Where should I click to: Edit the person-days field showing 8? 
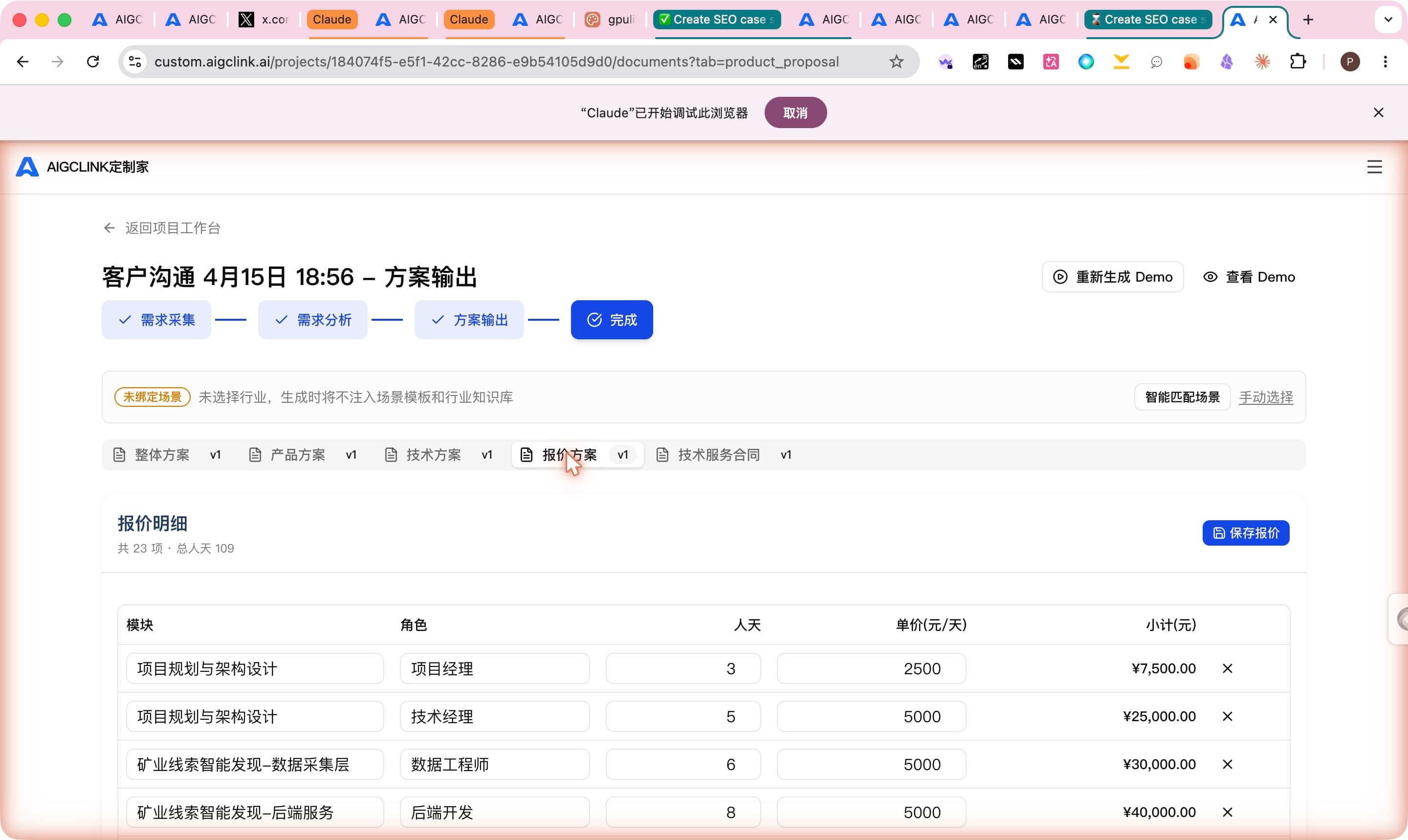(683, 812)
